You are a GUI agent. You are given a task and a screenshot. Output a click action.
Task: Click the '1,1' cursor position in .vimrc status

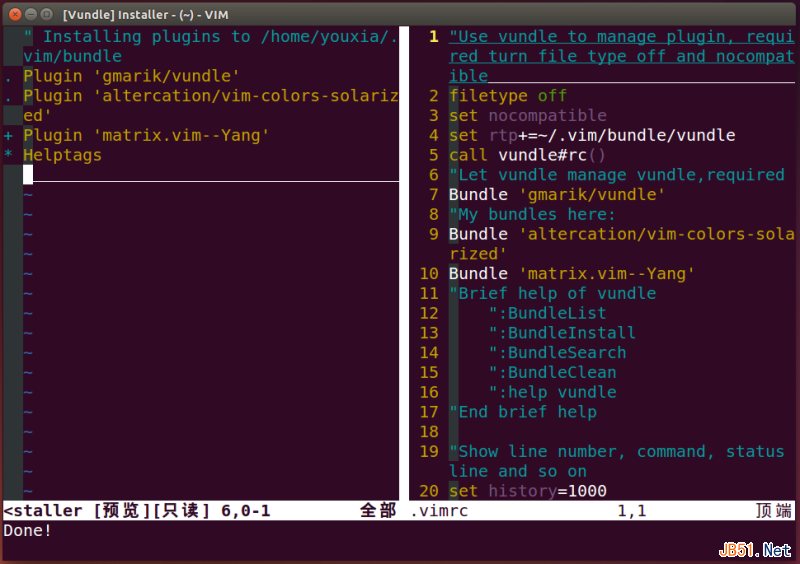point(632,511)
